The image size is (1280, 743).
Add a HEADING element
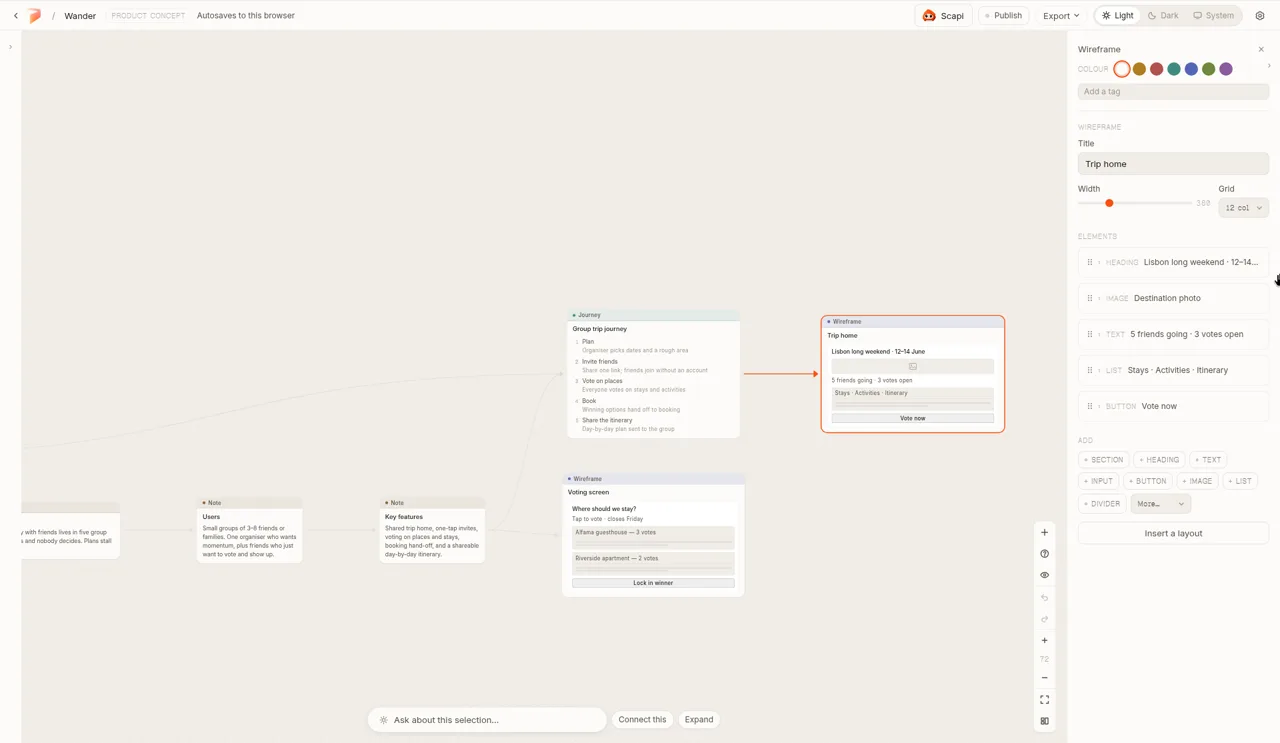point(1159,460)
